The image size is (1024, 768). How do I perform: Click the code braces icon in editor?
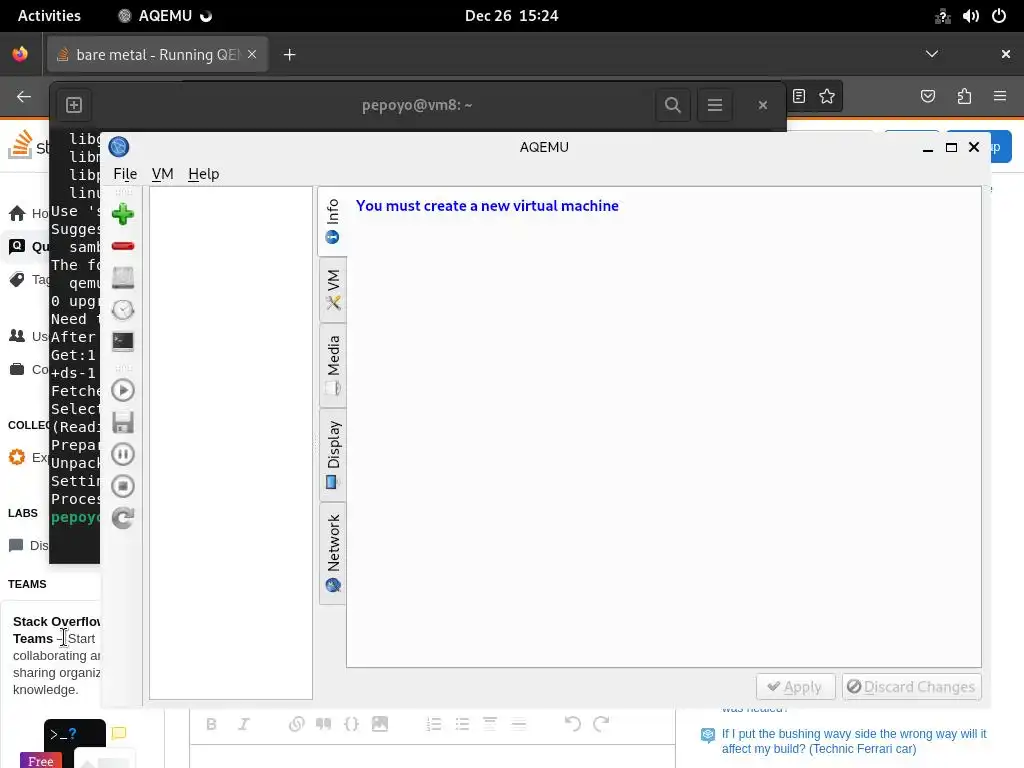pos(351,724)
